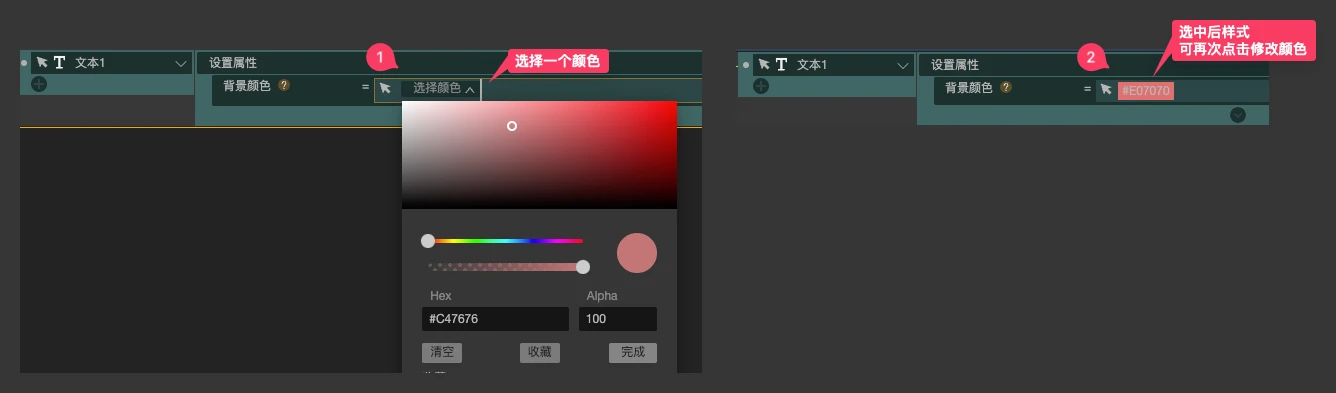1336x393 pixels.
Task: Click the pointer icon beside 文本1 in the color-picker panel
Action: (42, 62)
